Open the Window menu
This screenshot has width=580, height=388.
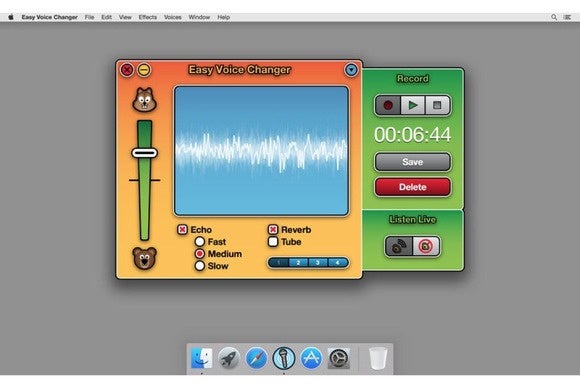pos(199,17)
